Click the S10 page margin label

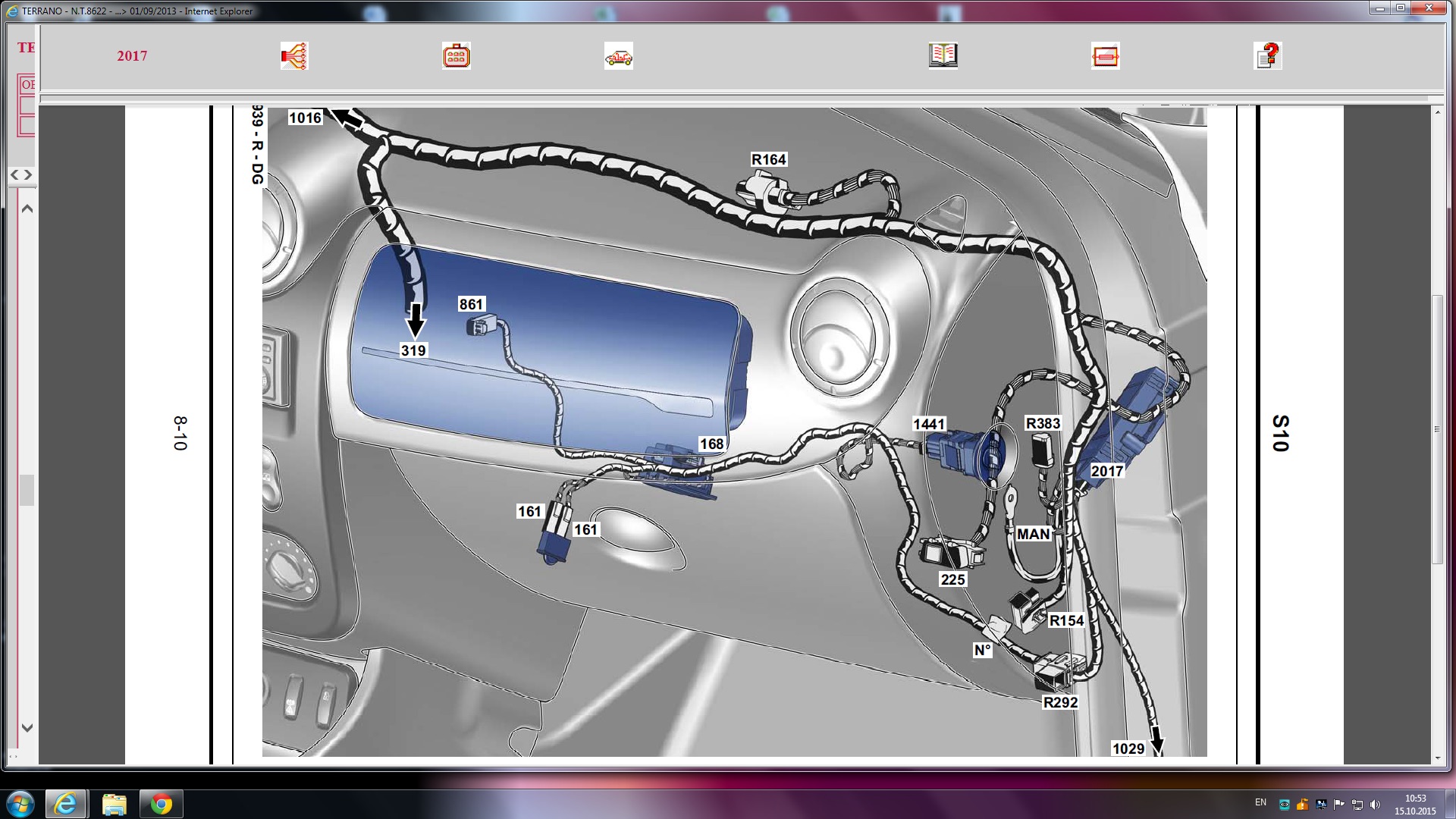(x=1280, y=433)
